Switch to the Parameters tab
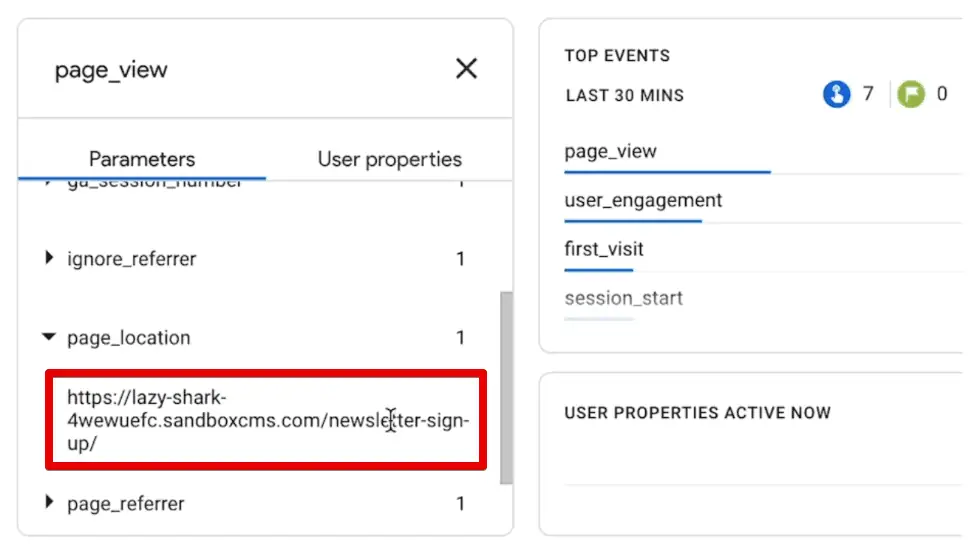This screenshot has width=970, height=550. click(142, 160)
